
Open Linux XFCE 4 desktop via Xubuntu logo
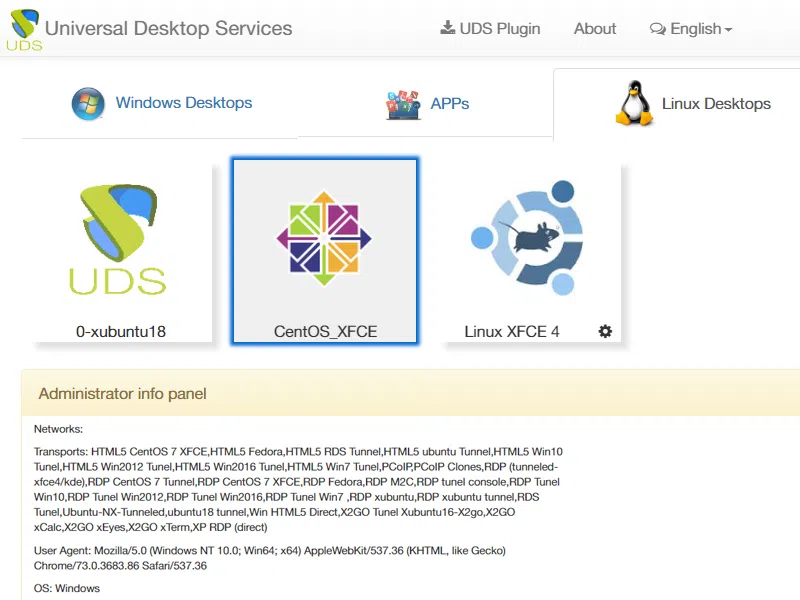point(528,238)
